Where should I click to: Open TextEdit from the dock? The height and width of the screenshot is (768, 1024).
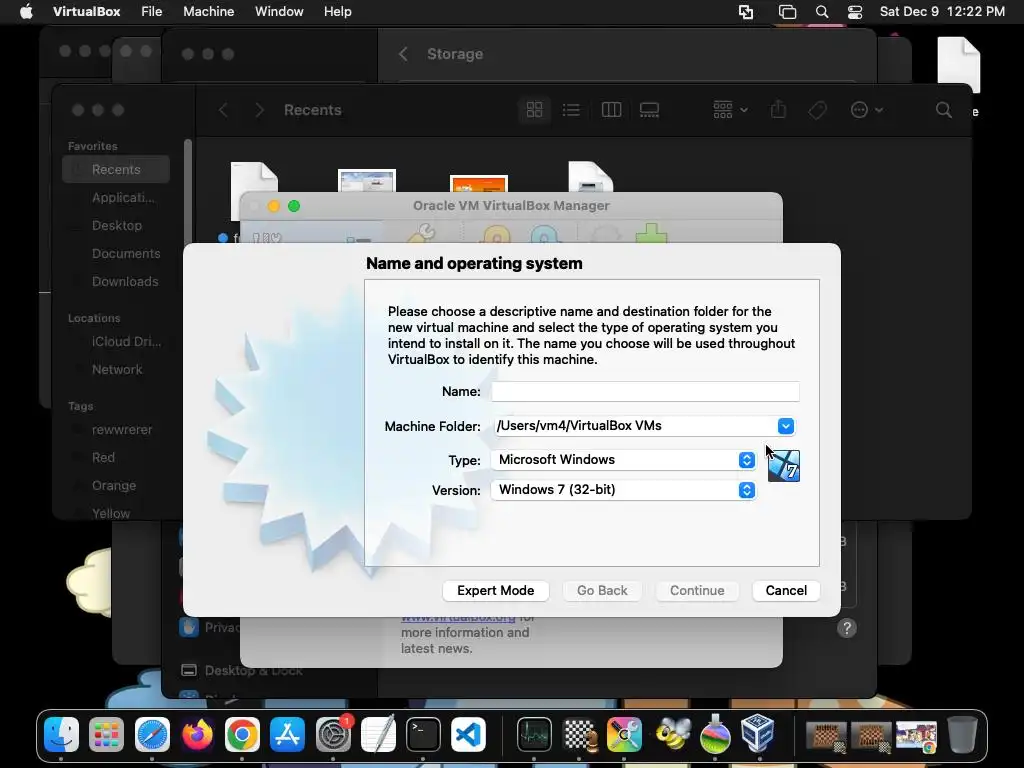tap(378, 734)
